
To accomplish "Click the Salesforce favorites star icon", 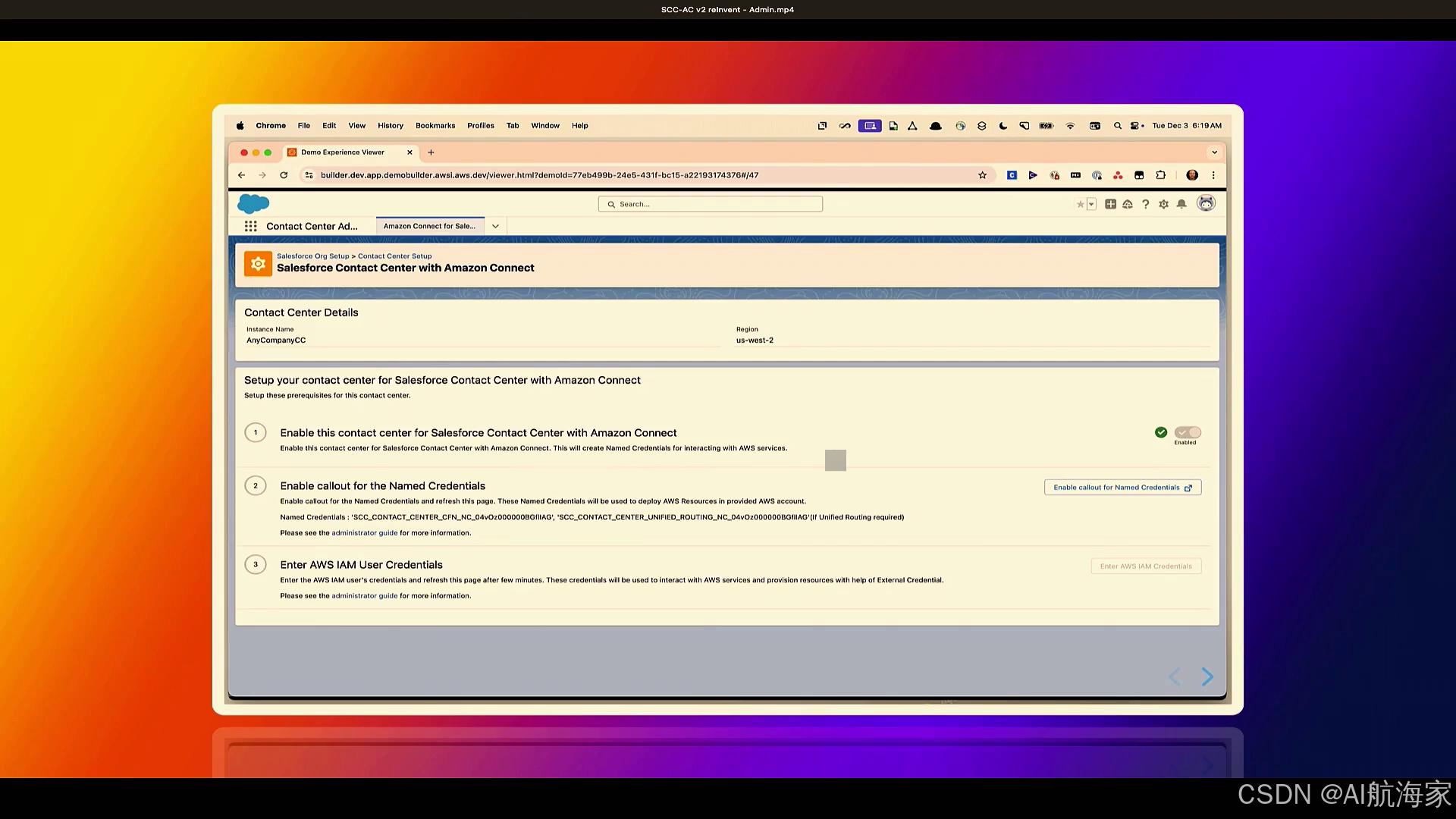I will click(1081, 204).
